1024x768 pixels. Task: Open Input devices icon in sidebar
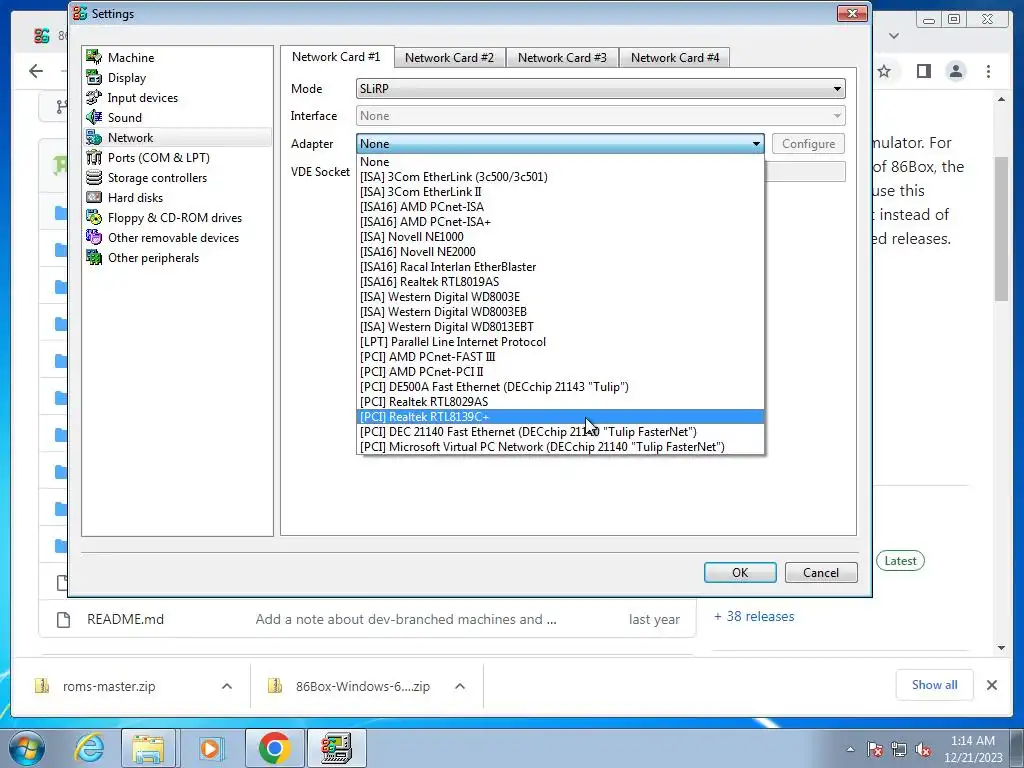pyautogui.click(x=94, y=98)
